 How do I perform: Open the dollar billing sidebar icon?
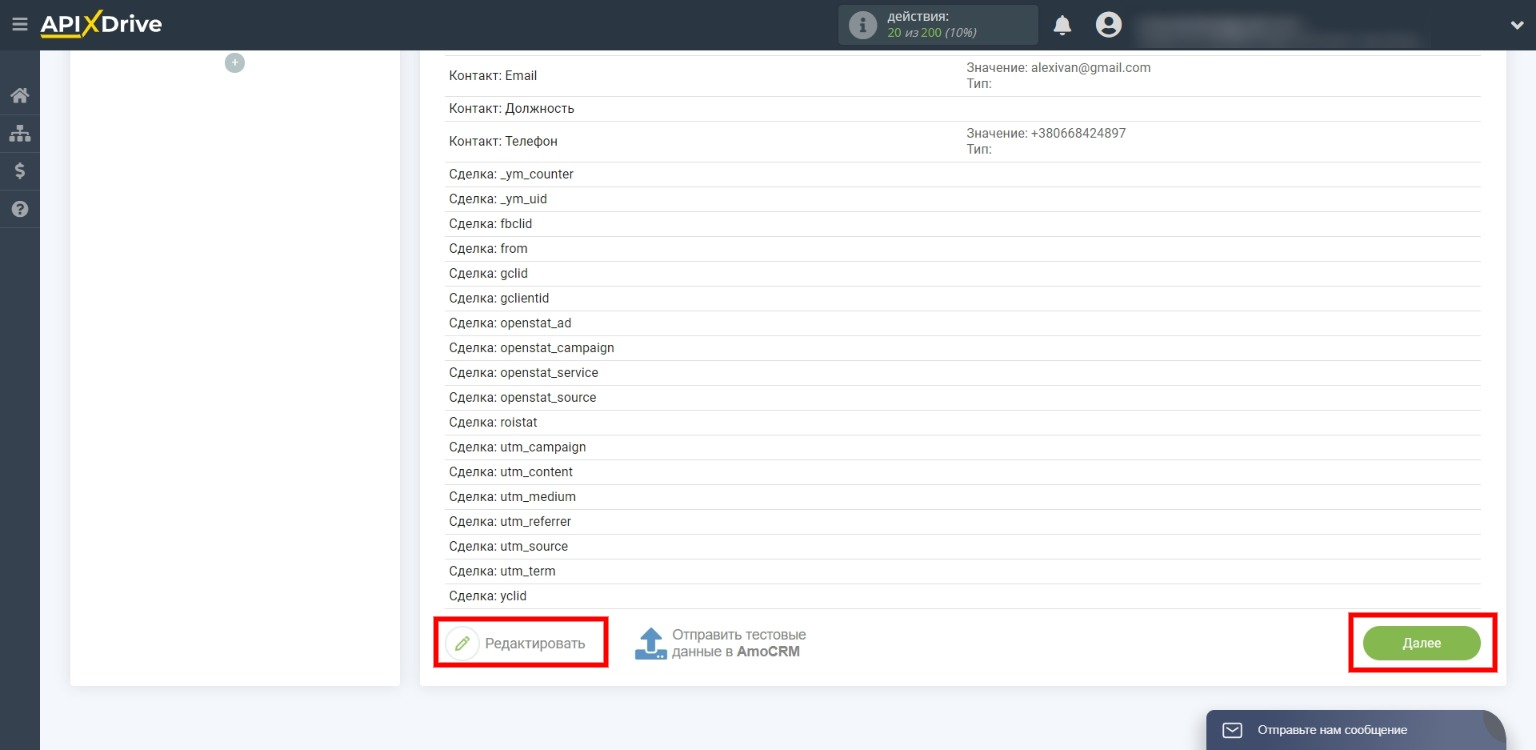click(20, 171)
